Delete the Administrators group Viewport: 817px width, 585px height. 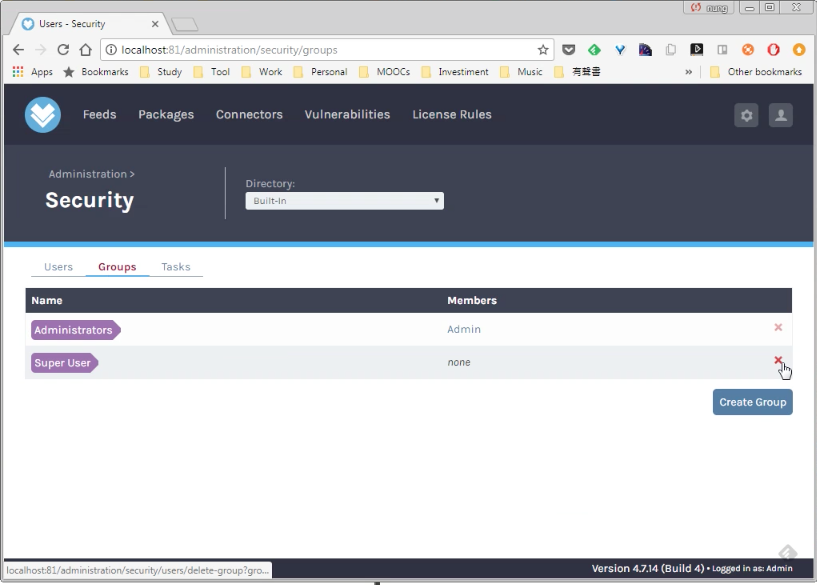[778, 327]
